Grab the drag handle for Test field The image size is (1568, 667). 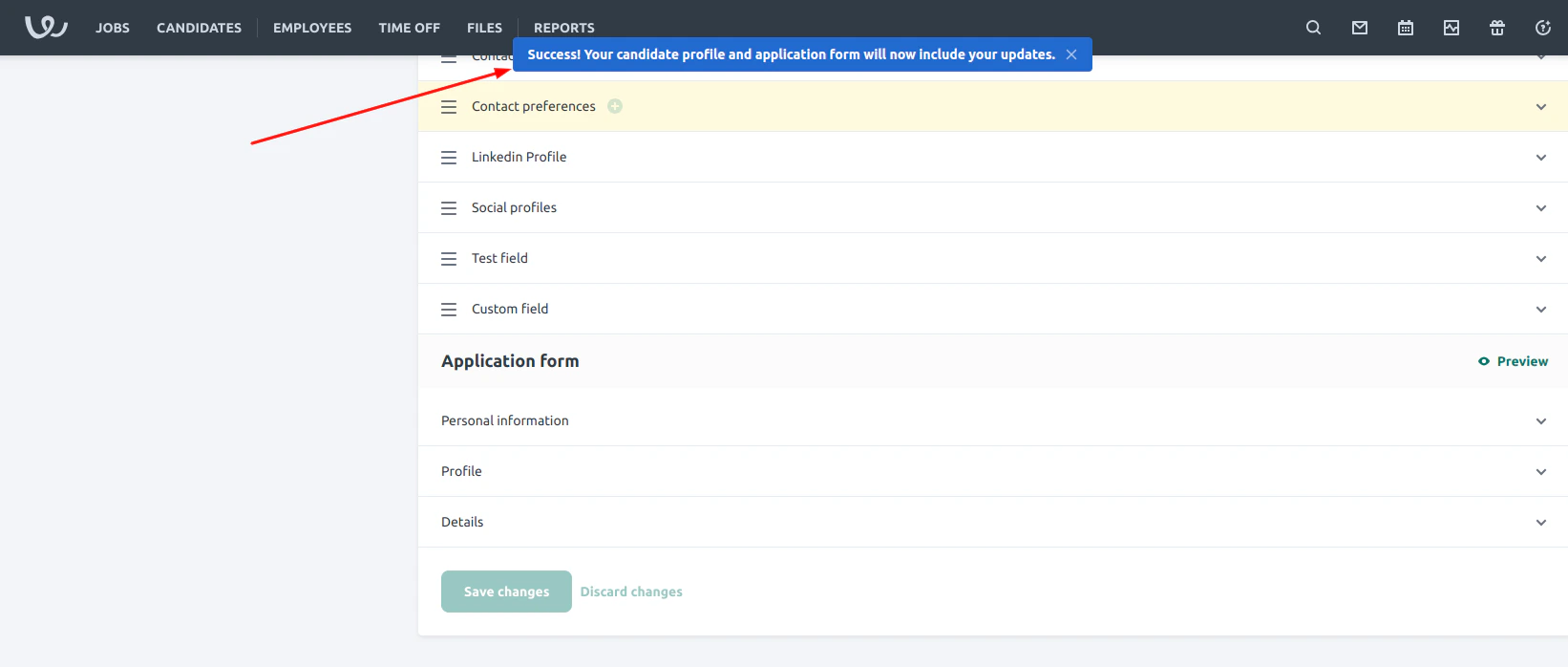[x=449, y=259]
